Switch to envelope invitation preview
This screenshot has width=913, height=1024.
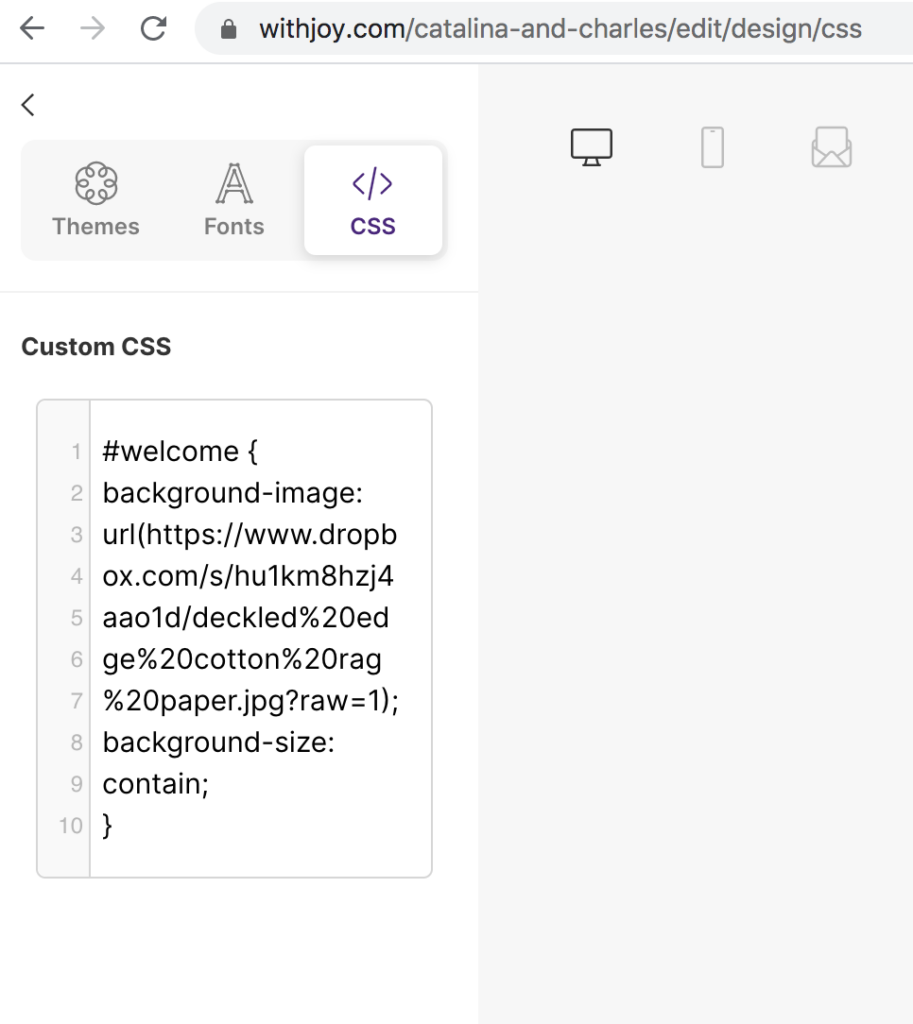click(x=831, y=147)
